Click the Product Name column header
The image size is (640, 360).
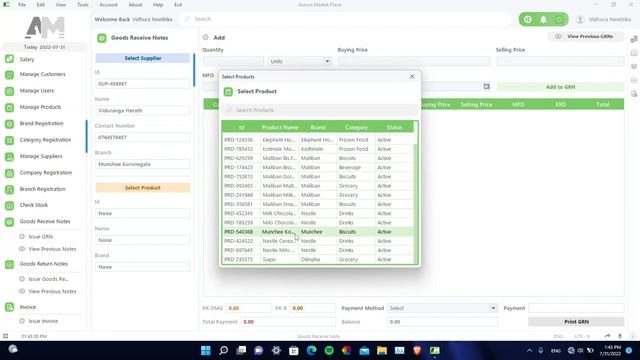[x=280, y=127]
